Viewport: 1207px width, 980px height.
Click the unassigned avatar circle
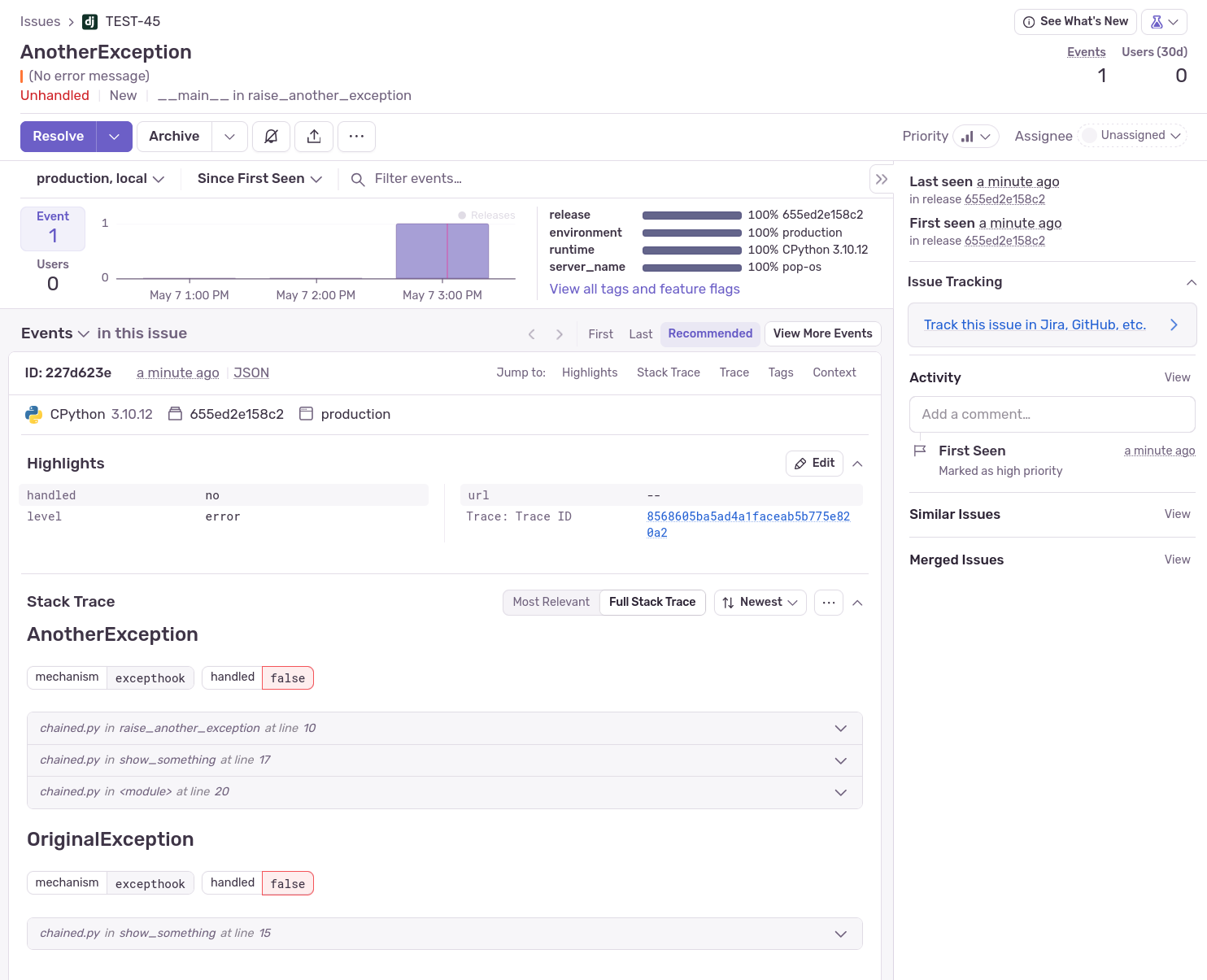point(1089,135)
